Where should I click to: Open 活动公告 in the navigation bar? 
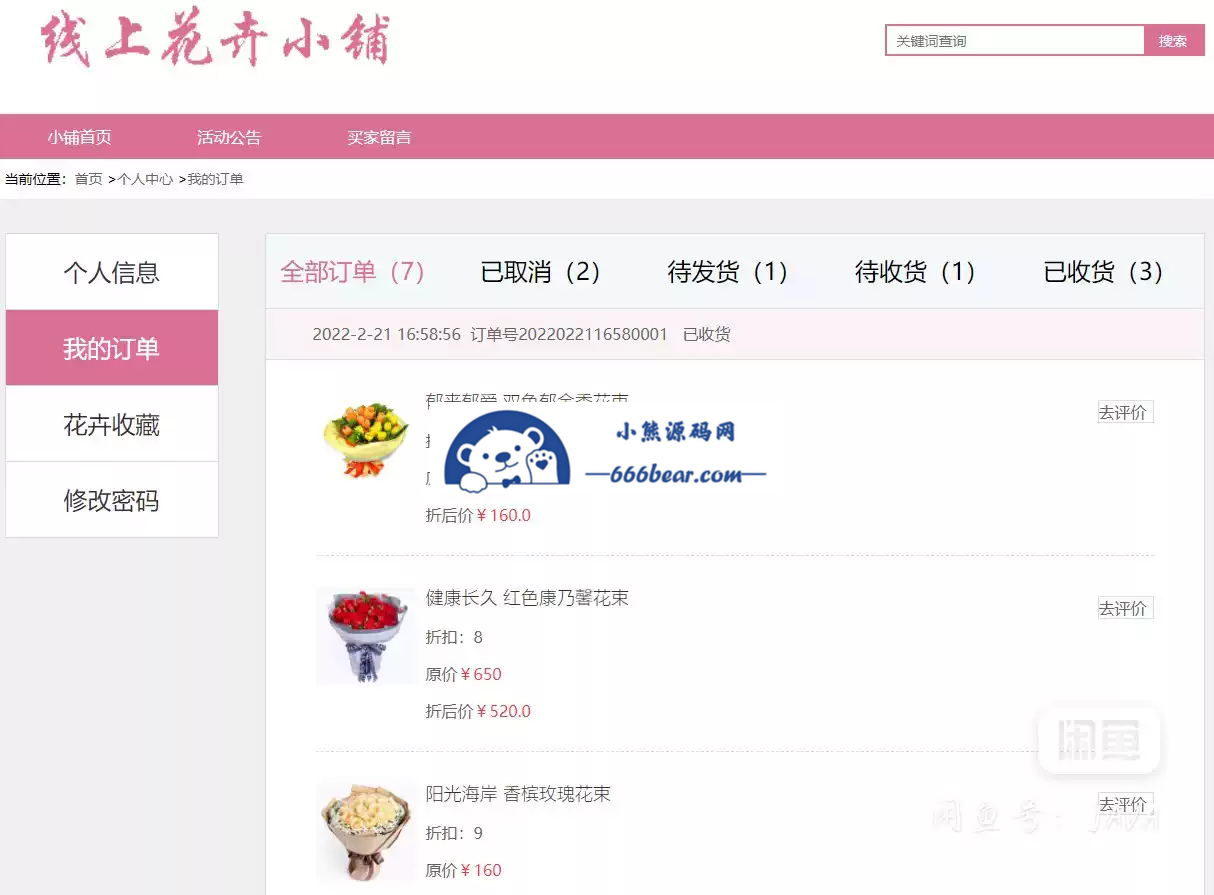[x=229, y=137]
